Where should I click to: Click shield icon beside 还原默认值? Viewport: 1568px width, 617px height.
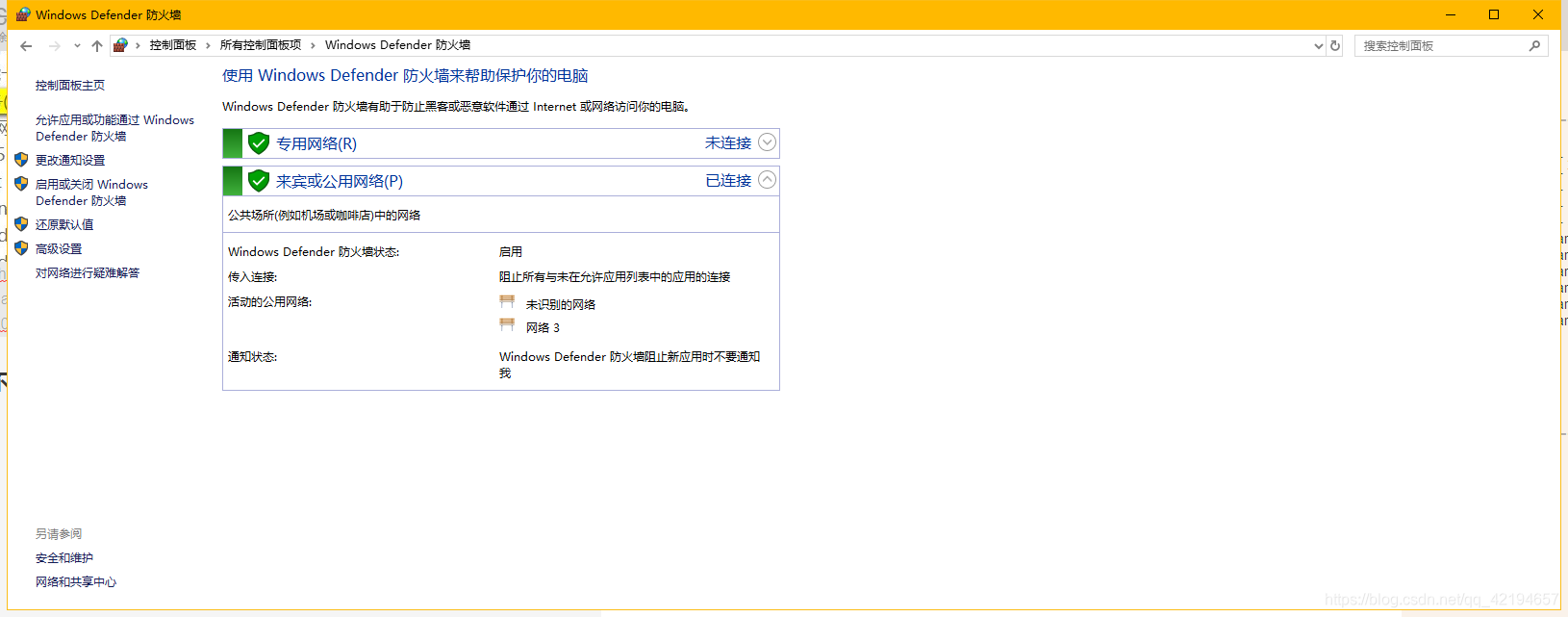coord(21,224)
